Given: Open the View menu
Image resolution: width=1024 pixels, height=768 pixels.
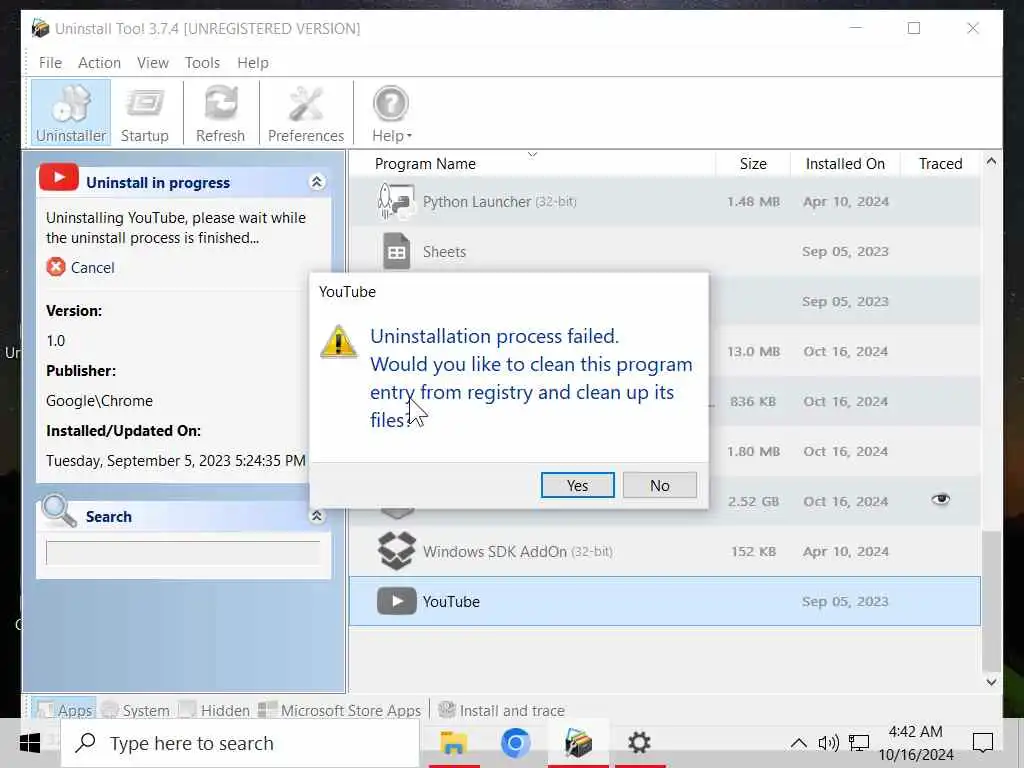Looking at the screenshot, I should [x=153, y=63].
